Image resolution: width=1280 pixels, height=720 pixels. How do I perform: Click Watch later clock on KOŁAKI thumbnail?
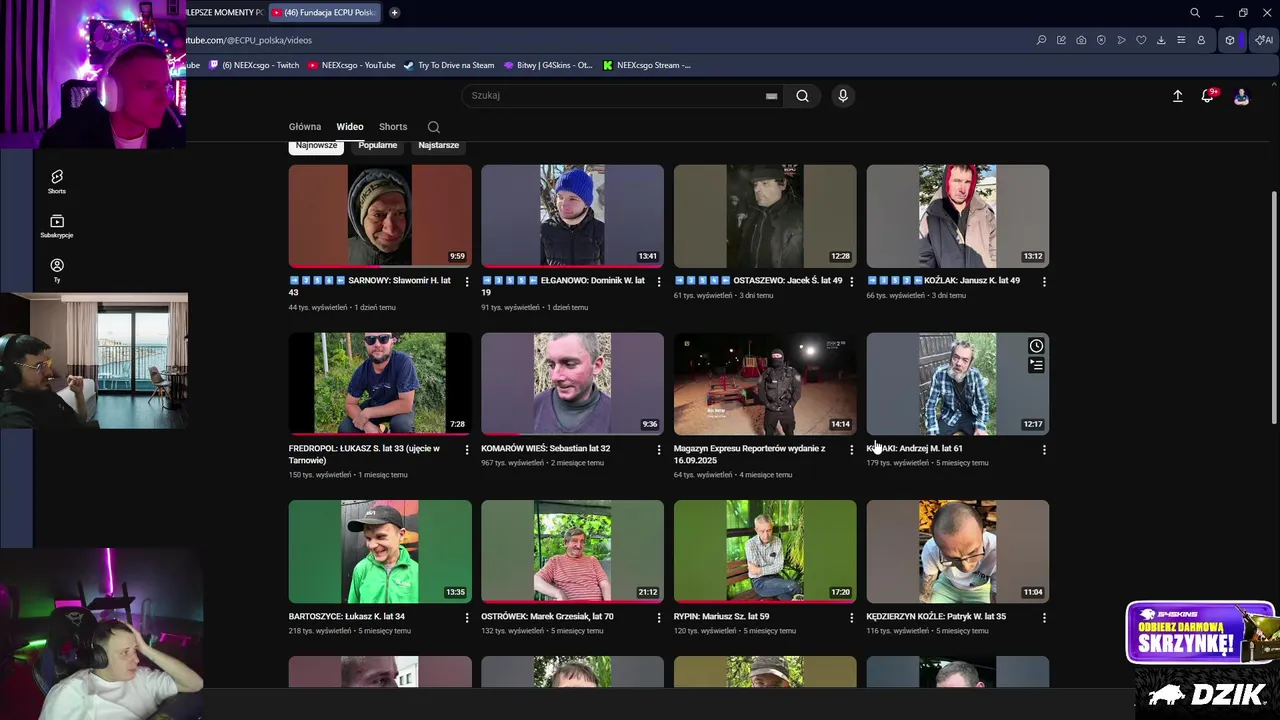(1036, 346)
